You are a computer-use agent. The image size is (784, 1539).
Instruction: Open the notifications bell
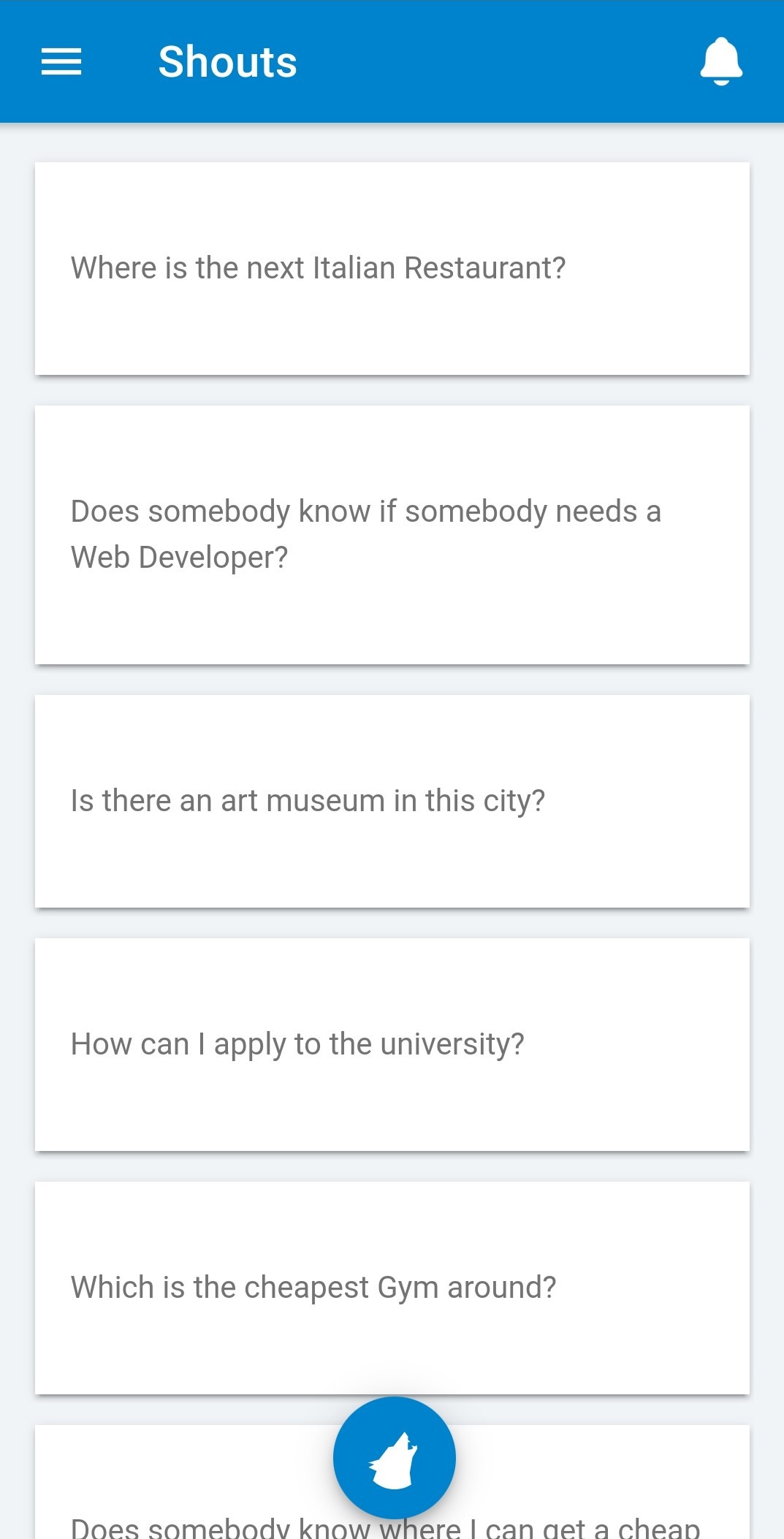(x=720, y=61)
